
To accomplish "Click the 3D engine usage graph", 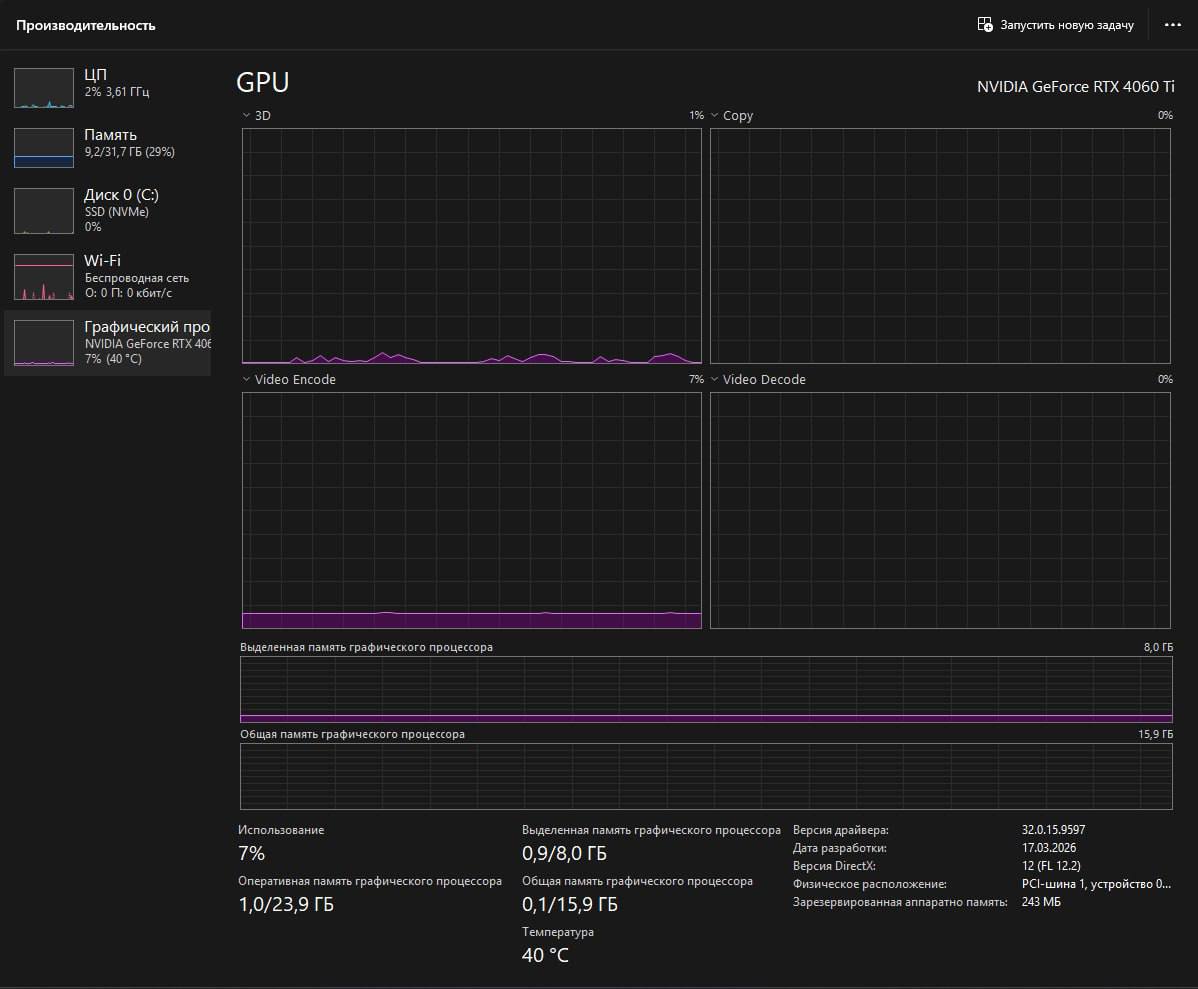I will pos(471,246).
